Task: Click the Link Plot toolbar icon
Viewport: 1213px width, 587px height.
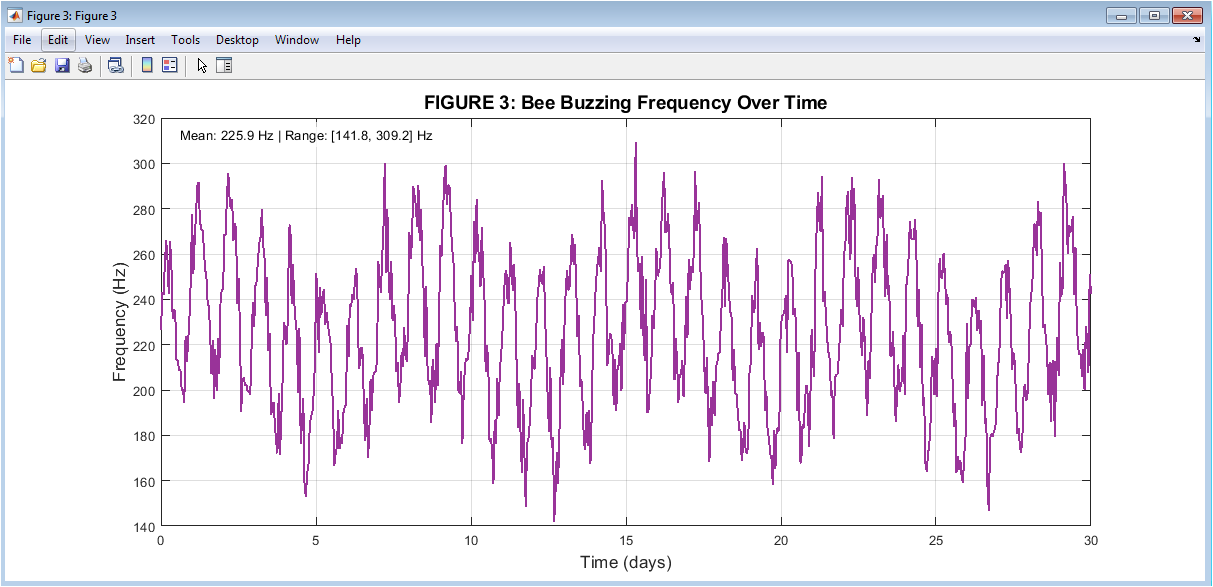Action: pos(116,66)
